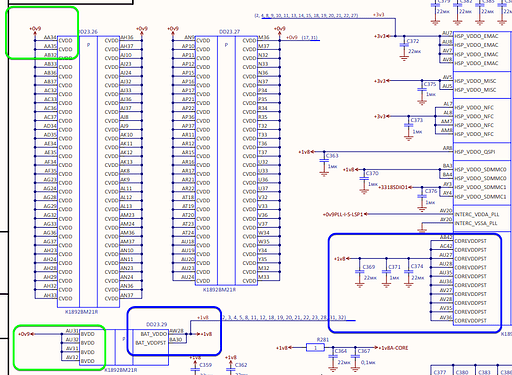
Task: Click pin number AH33 on DD23.26
Action: click(50, 295)
